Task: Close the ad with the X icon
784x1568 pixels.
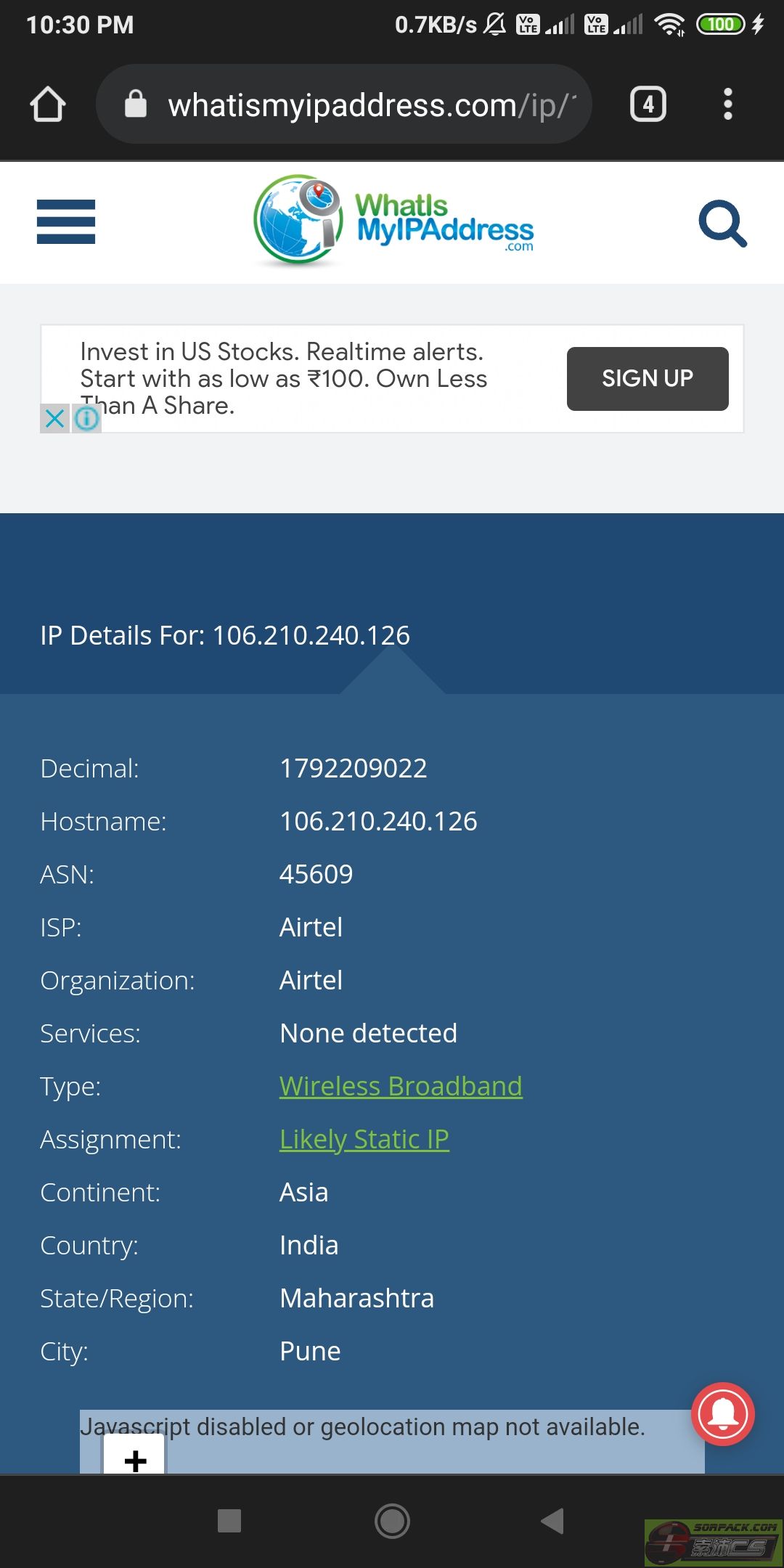Action: 54,418
